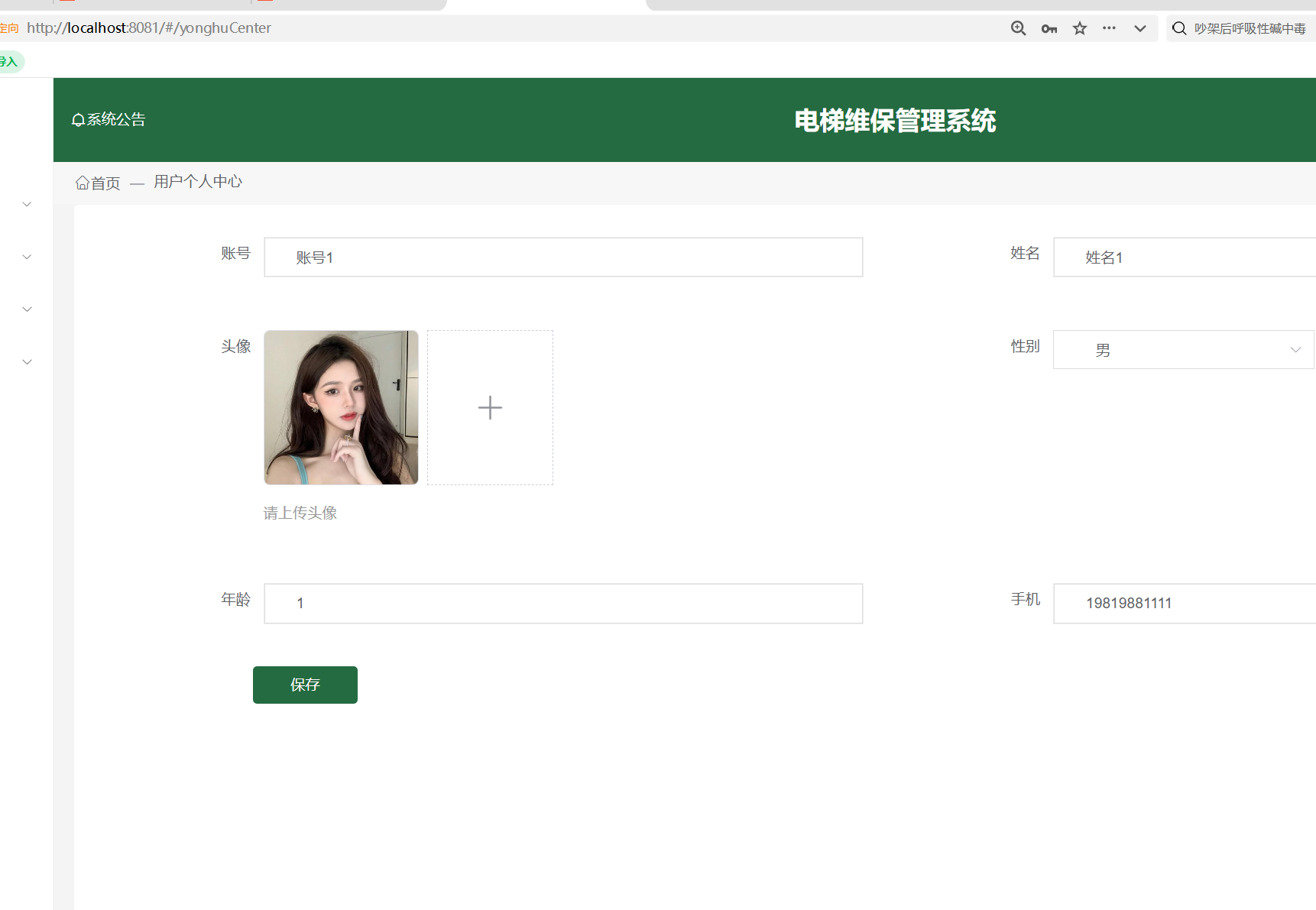
Task: Click the search magnifier icon in search box
Action: click(x=1179, y=28)
